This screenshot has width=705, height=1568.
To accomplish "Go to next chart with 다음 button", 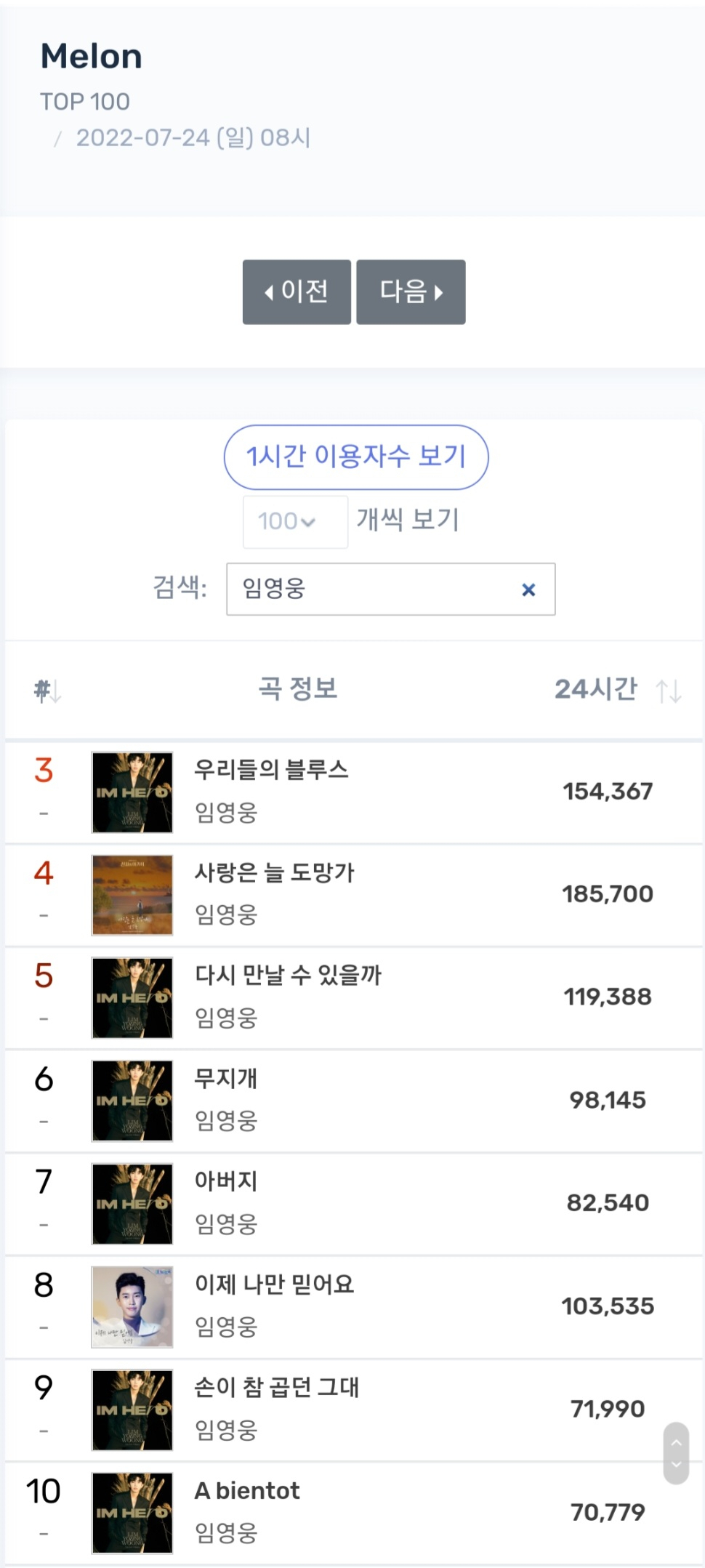I will point(411,292).
